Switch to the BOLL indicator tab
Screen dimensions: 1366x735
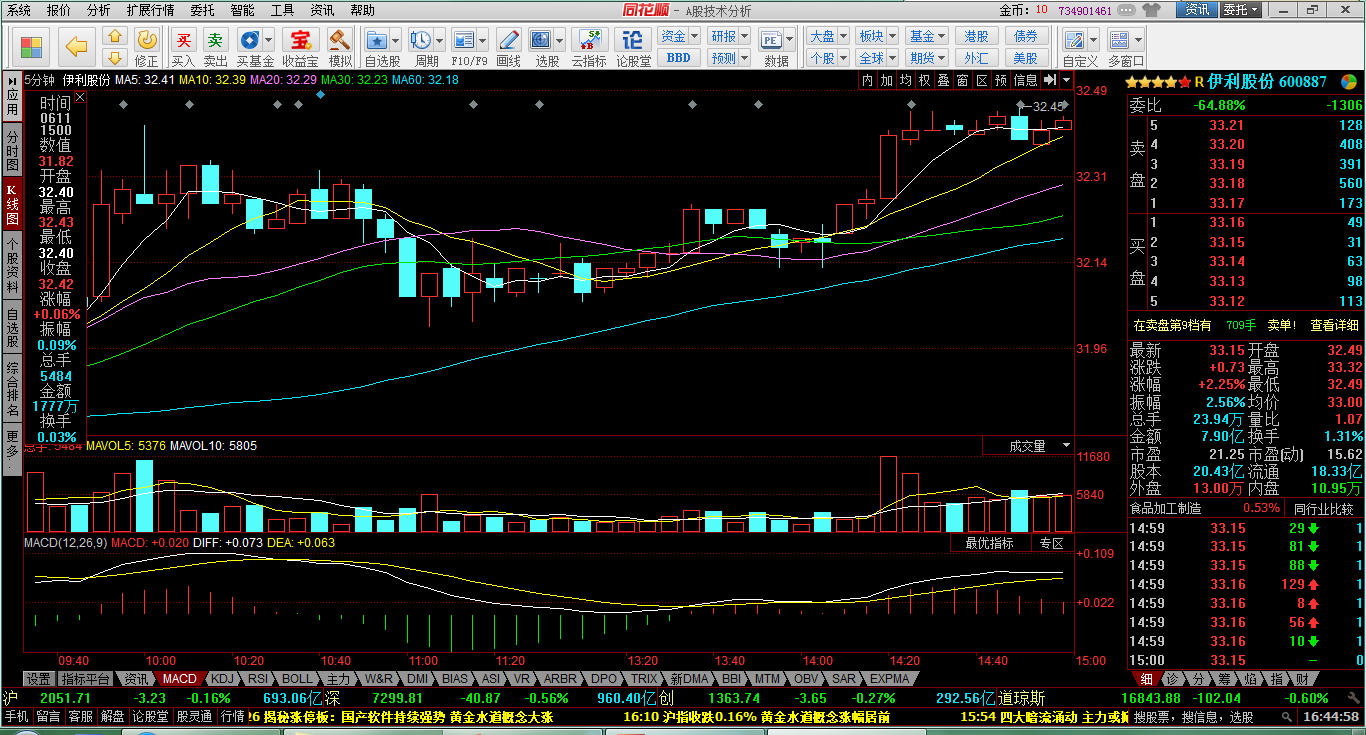tap(299, 678)
